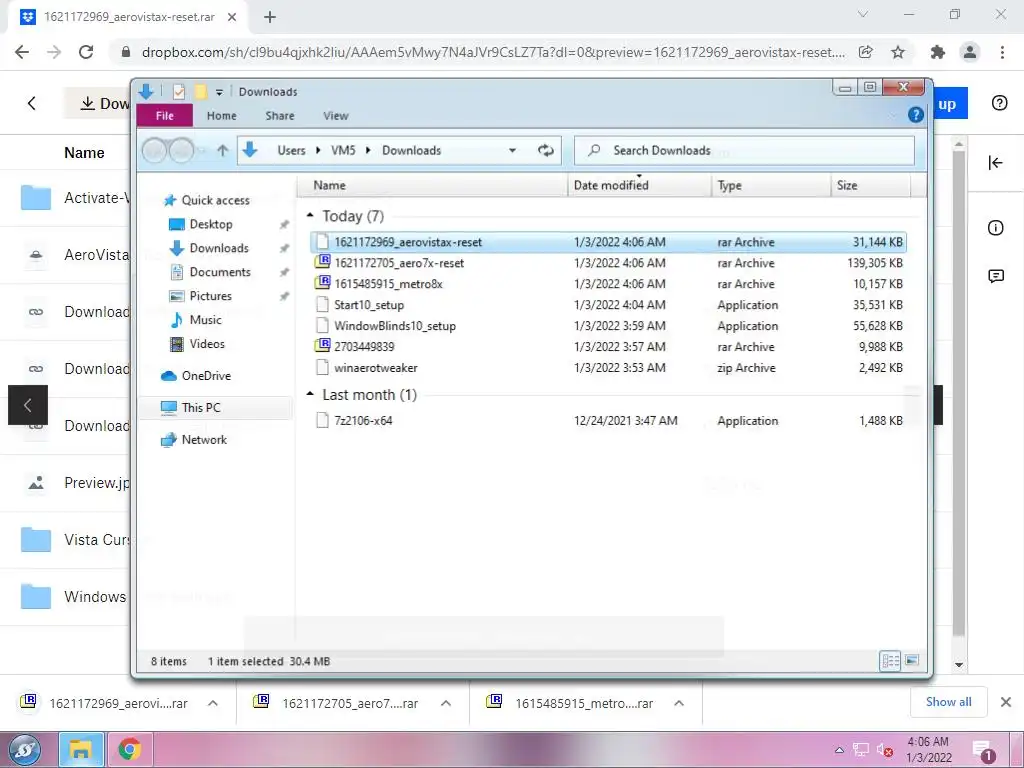Select OneDrive in navigation pane
The height and width of the screenshot is (768, 1024).
[x=206, y=376]
